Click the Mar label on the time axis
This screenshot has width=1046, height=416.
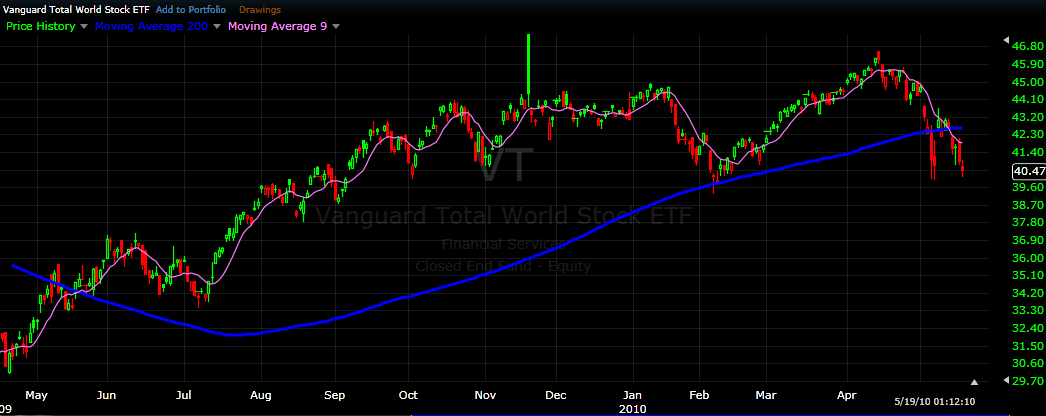(766, 395)
